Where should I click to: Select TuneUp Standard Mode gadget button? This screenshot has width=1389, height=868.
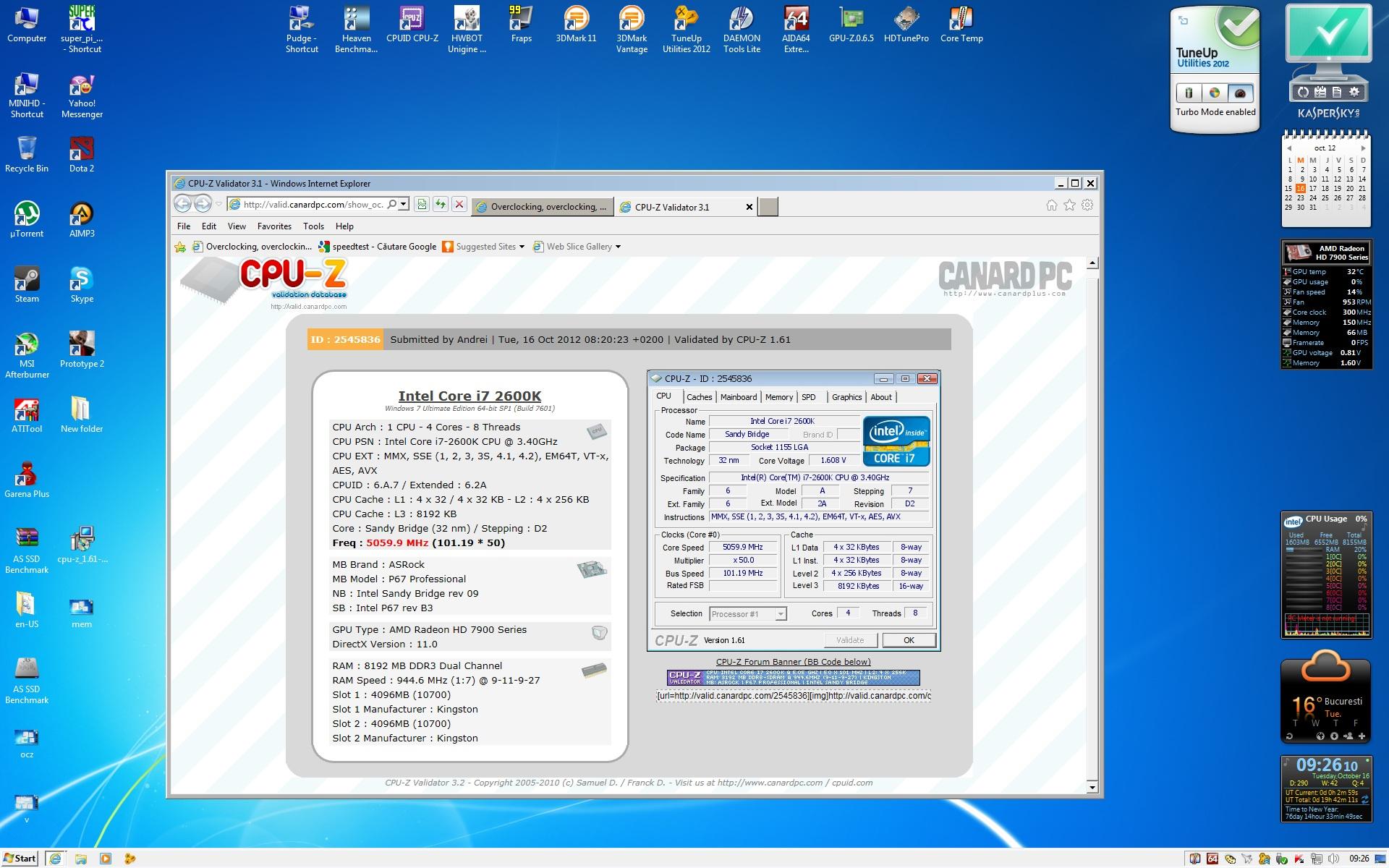click(x=1215, y=93)
